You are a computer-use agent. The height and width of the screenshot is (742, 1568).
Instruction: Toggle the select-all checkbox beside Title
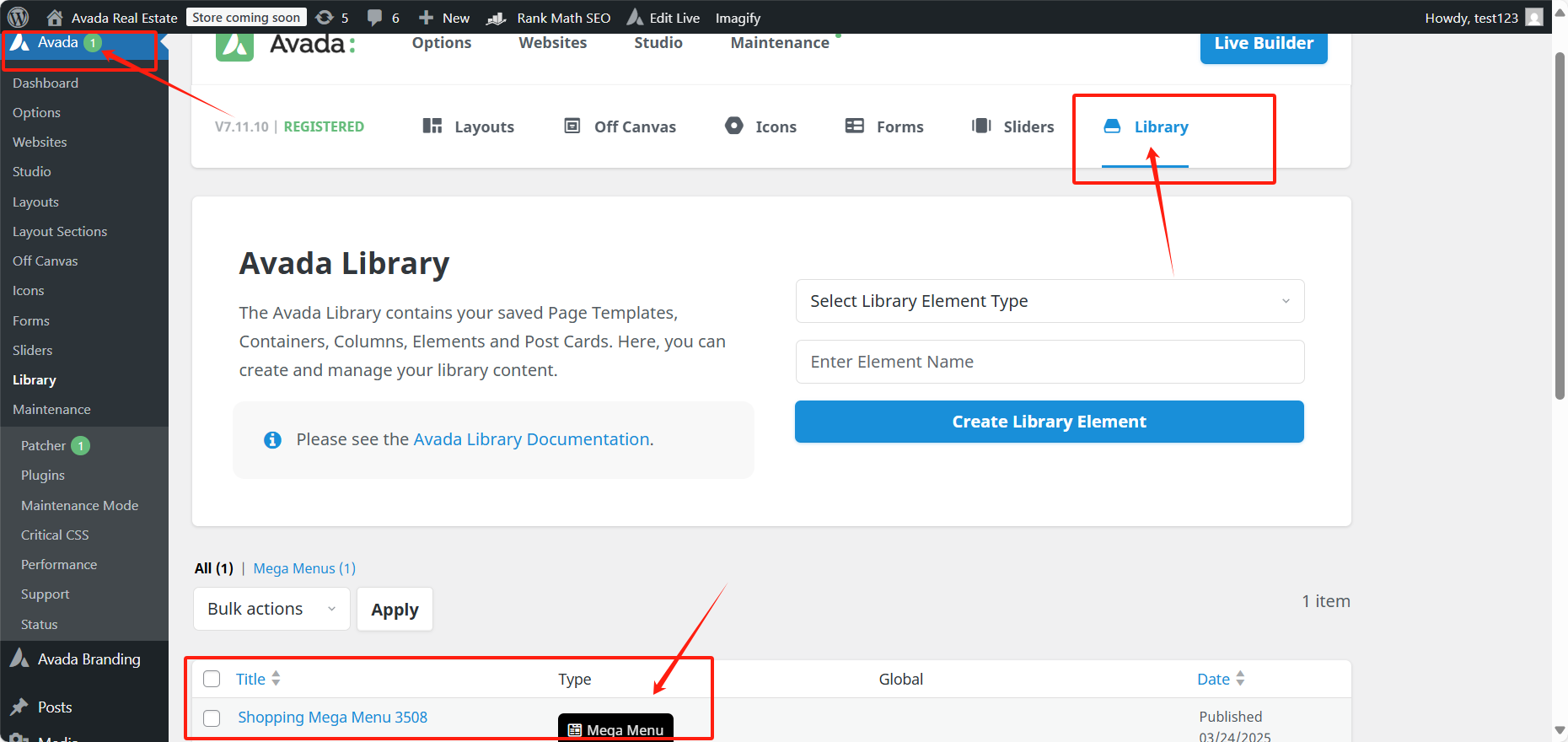212,679
